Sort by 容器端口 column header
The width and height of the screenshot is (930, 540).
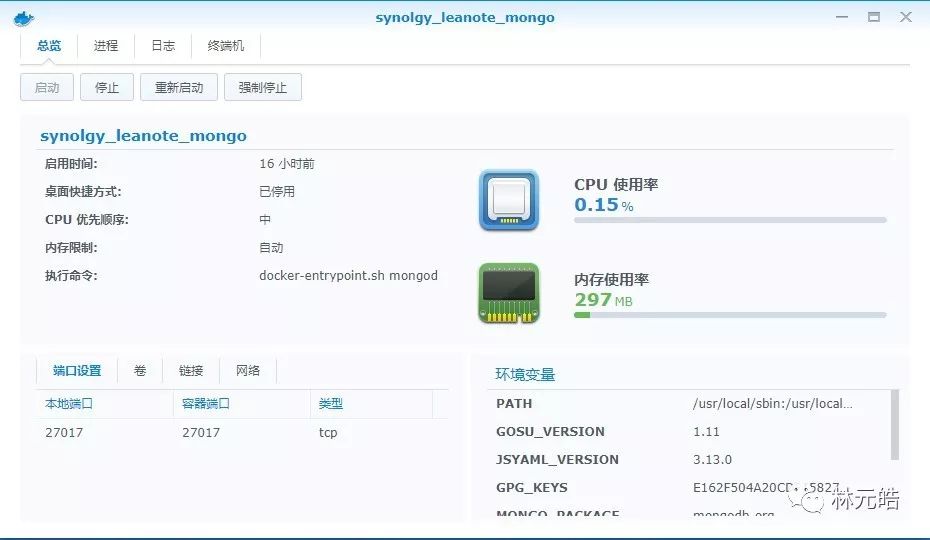coord(241,404)
